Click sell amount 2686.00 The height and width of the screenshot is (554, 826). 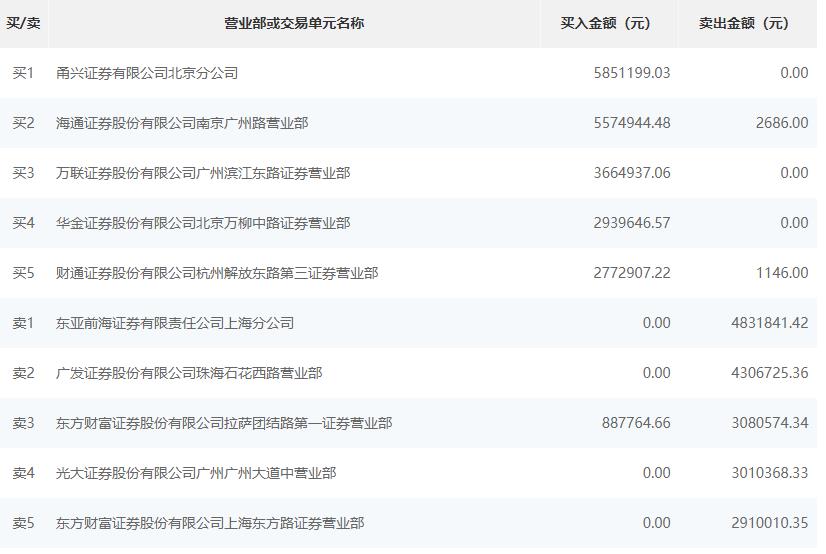pos(782,123)
